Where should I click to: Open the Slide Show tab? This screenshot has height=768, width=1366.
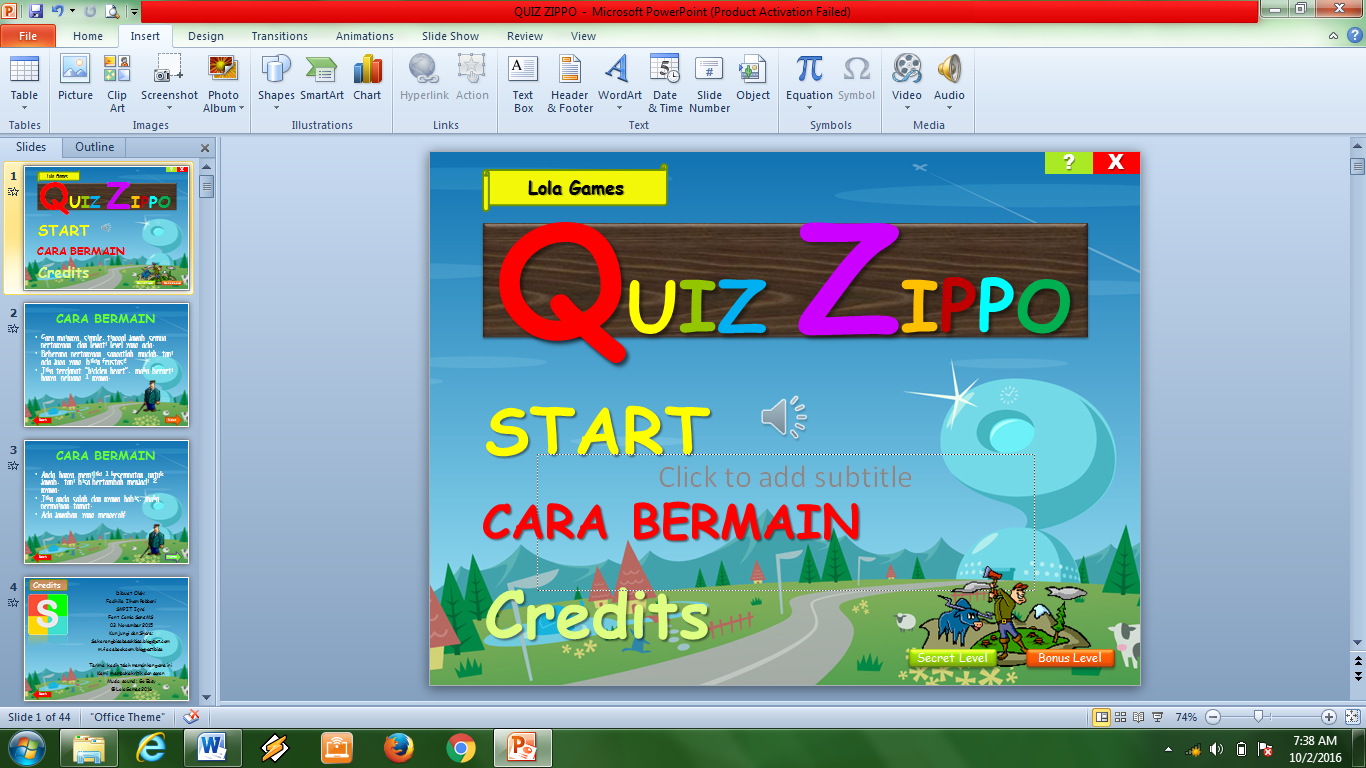[x=450, y=36]
